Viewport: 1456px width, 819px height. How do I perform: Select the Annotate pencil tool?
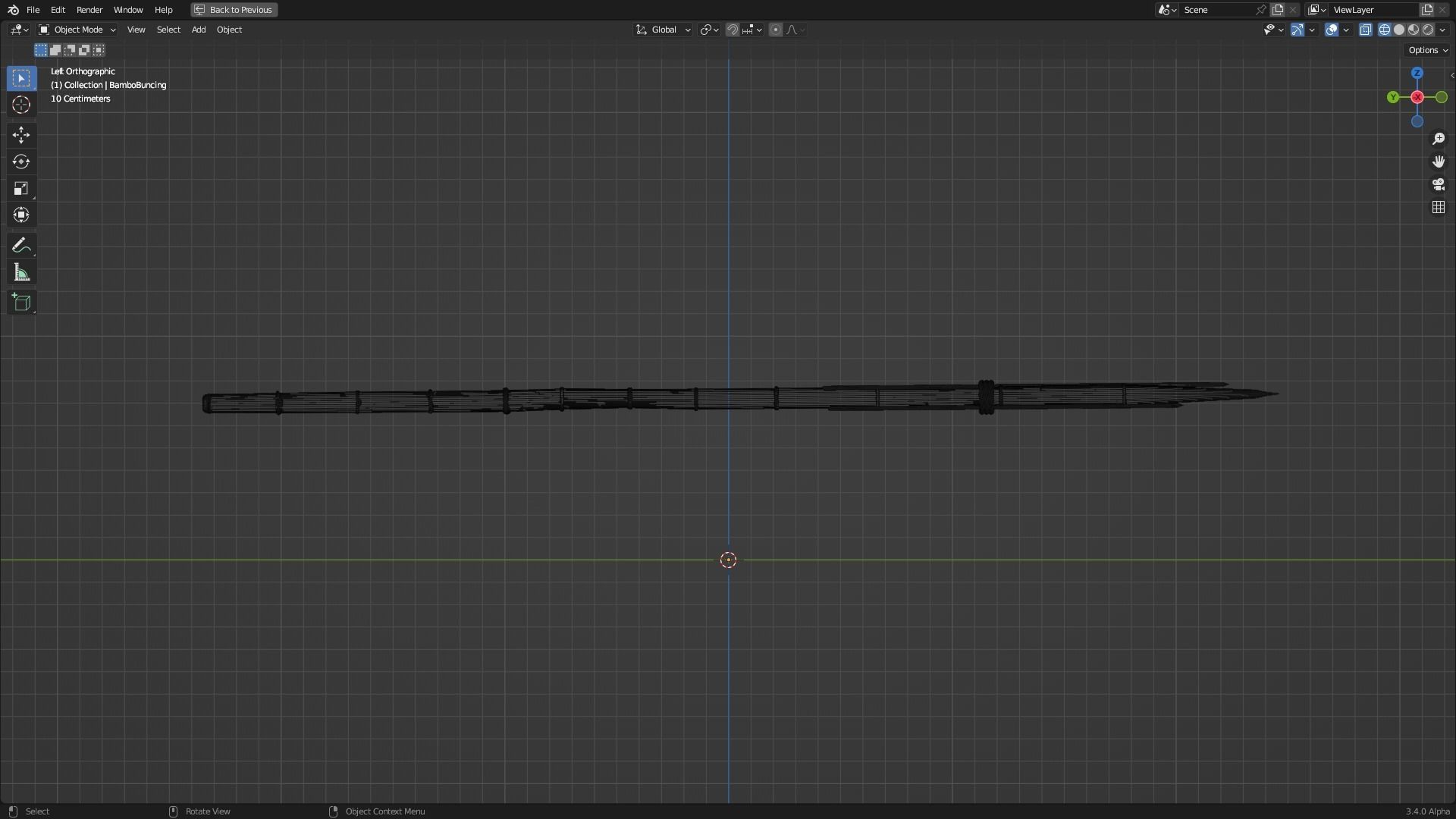tap(21, 245)
